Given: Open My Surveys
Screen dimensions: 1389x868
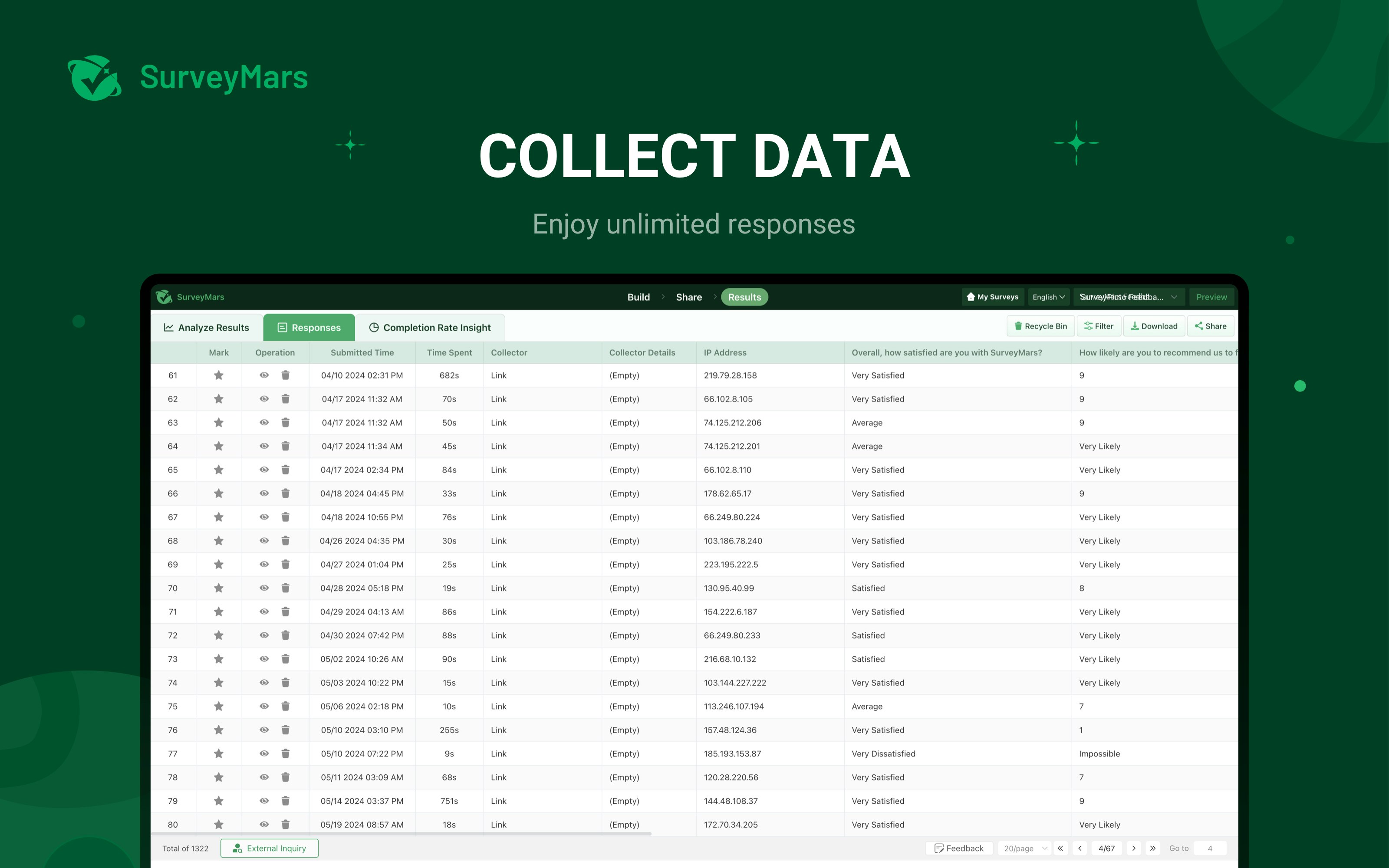Looking at the screenshot, I should (x=993, y=297).
